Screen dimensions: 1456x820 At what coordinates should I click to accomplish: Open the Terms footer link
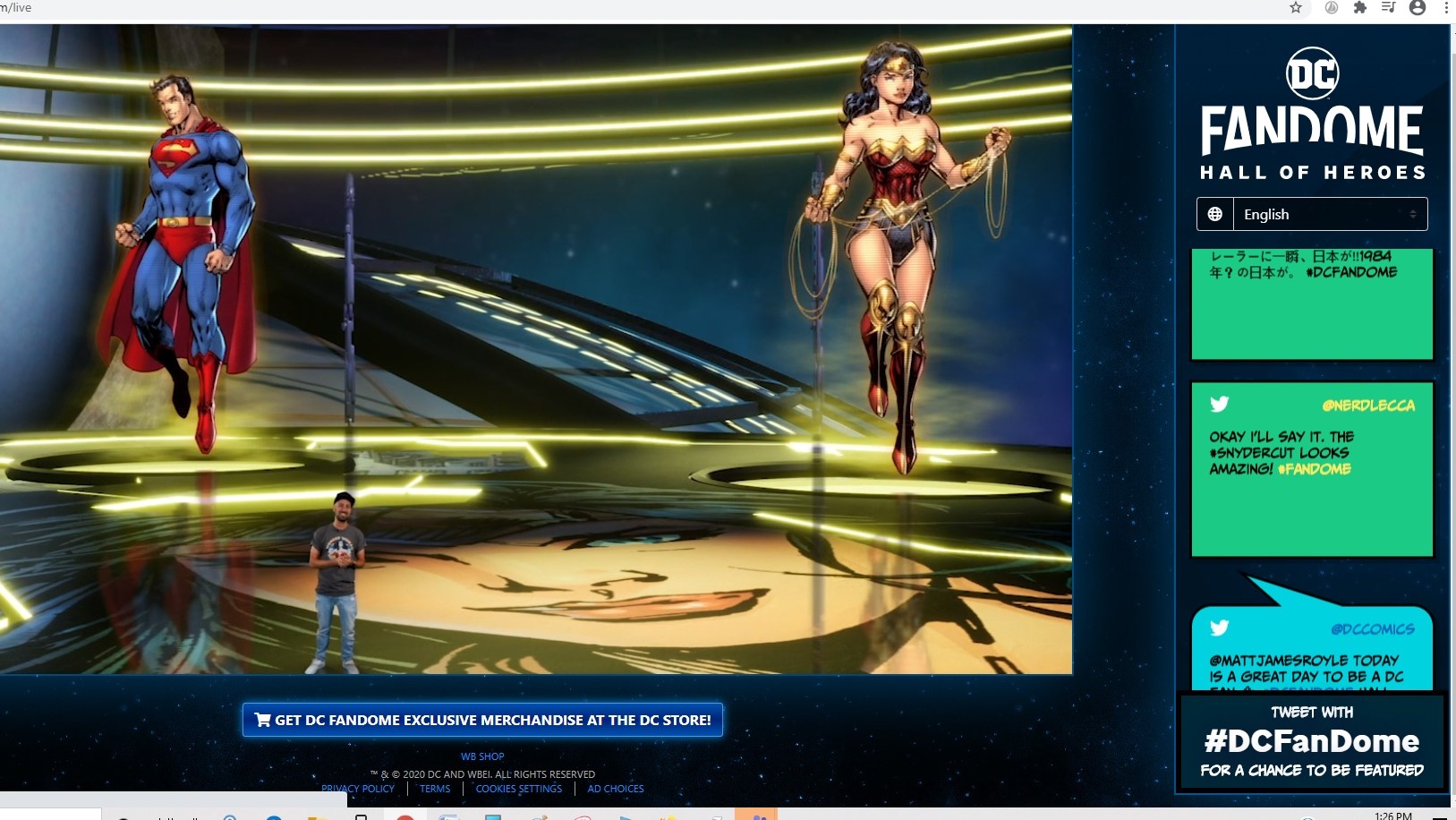pyautogui.click(x=435, y=789)
